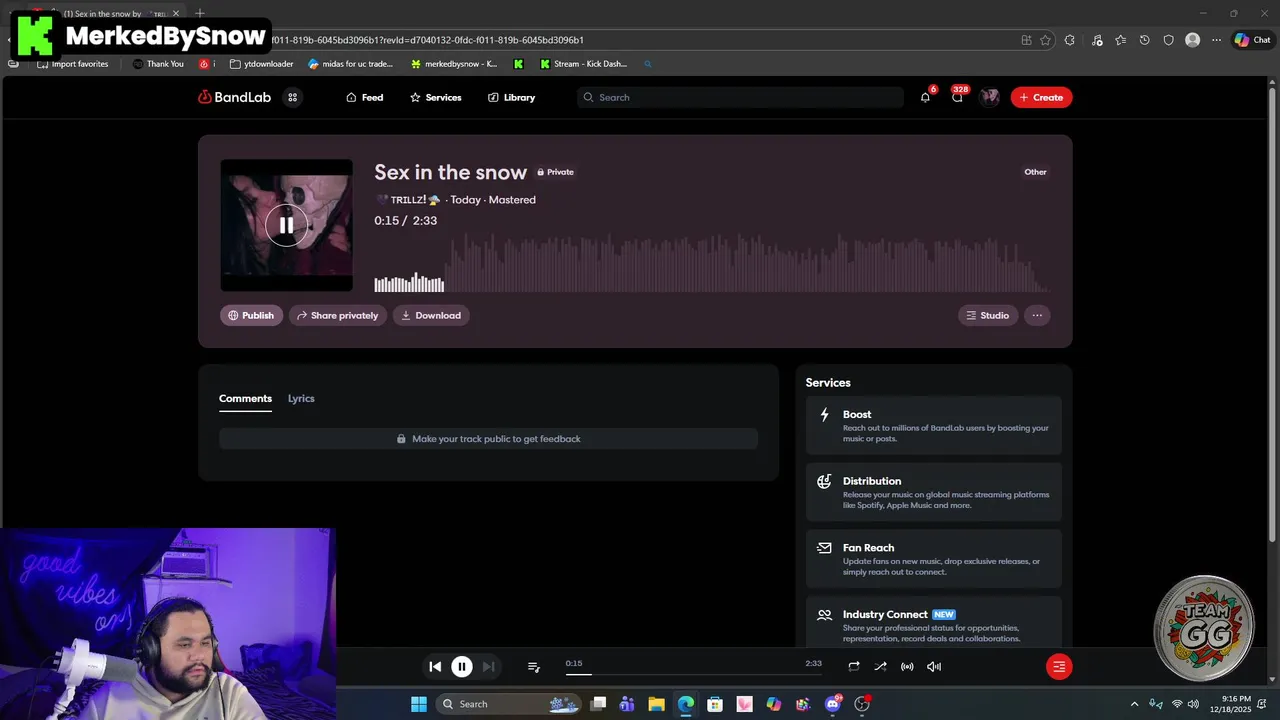Click the BandLab search field
The image size is (1280, 720).
740,97
